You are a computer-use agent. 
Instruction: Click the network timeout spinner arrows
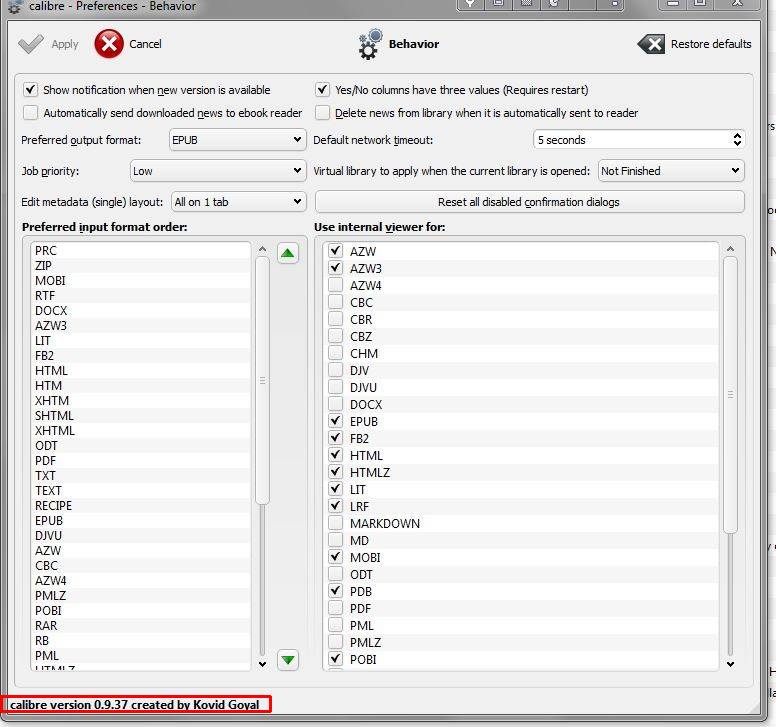[737, 140]
